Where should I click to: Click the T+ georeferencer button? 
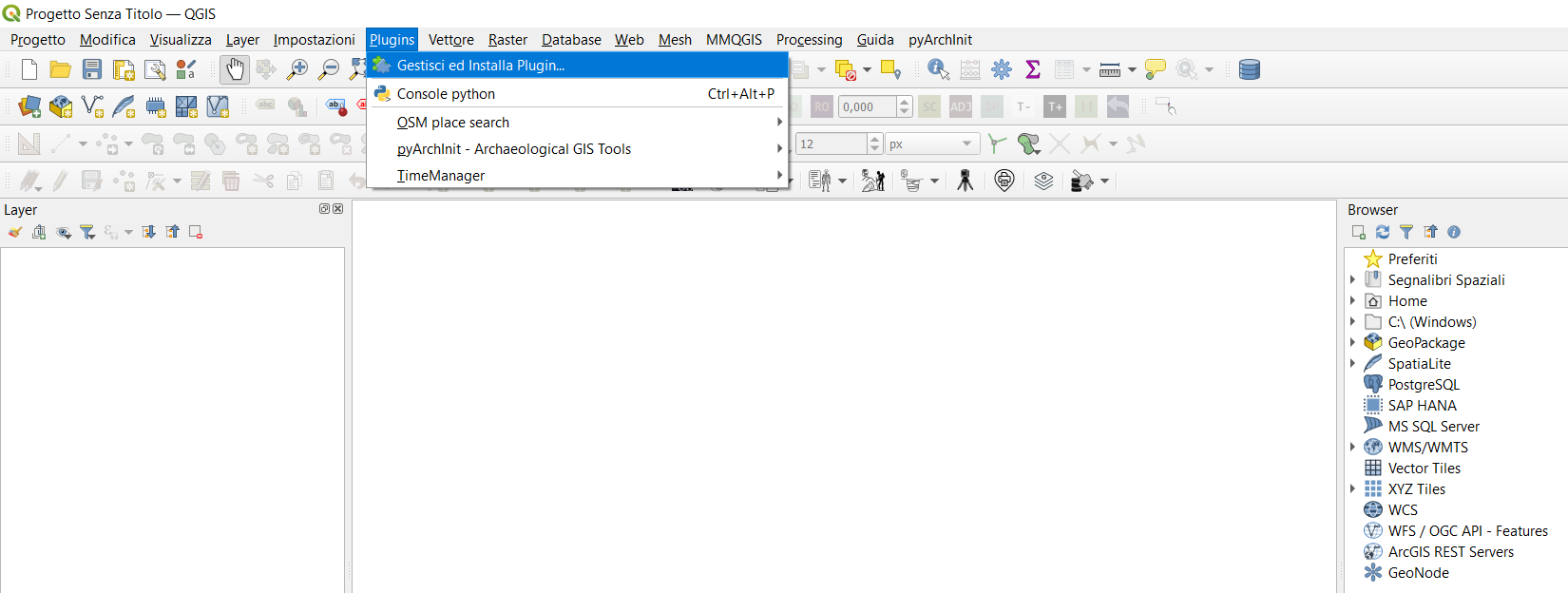coord(1055,106)
